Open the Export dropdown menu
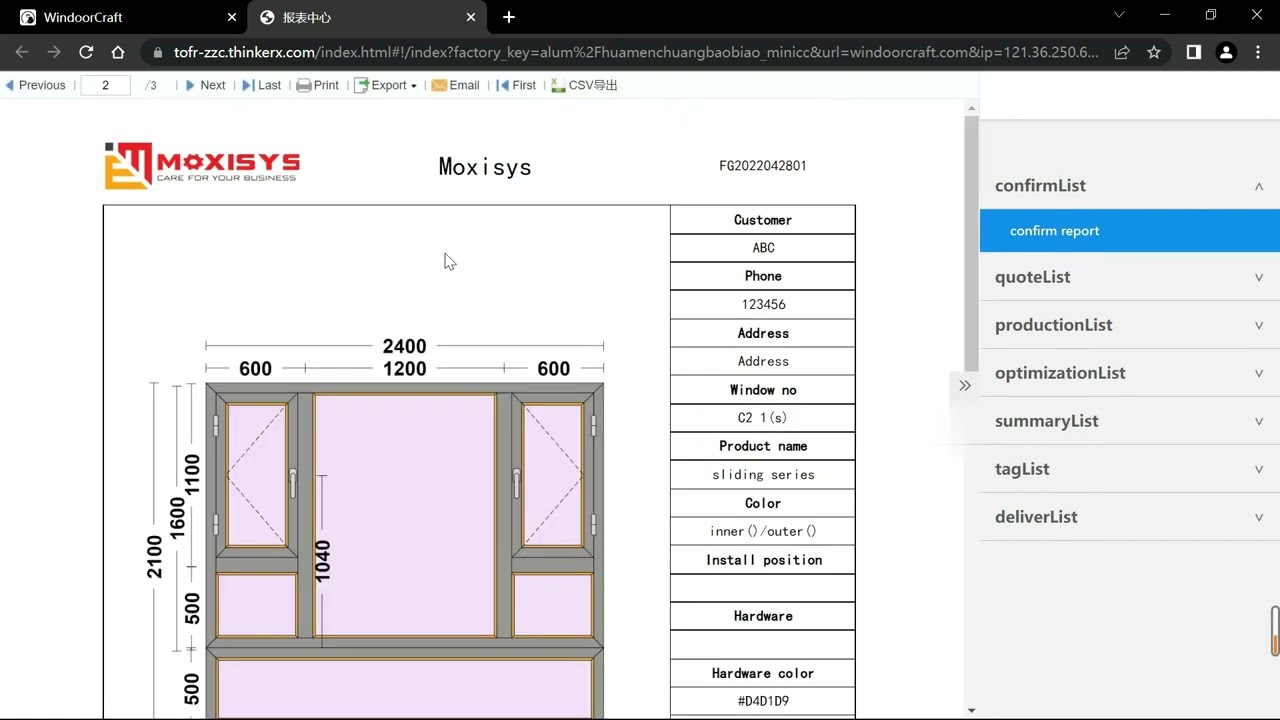Image resolution: width=1280 pixels, height=720 pixels. coord(386,85)
